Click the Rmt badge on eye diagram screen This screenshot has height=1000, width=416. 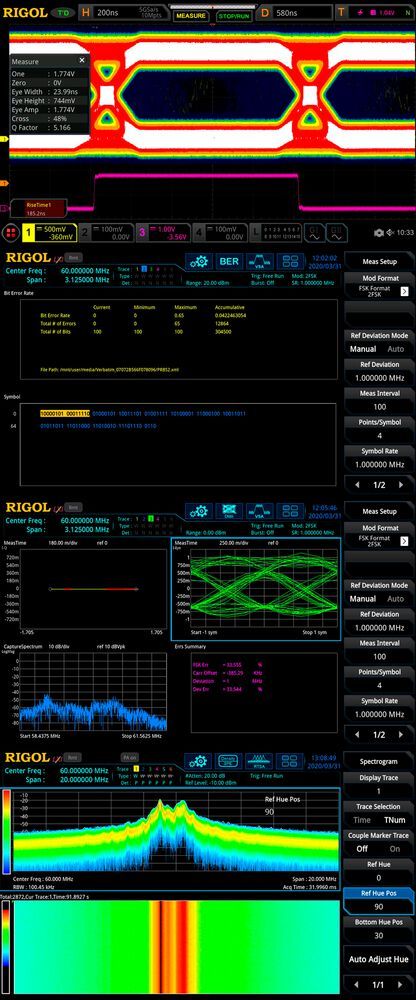click(74, 507)
